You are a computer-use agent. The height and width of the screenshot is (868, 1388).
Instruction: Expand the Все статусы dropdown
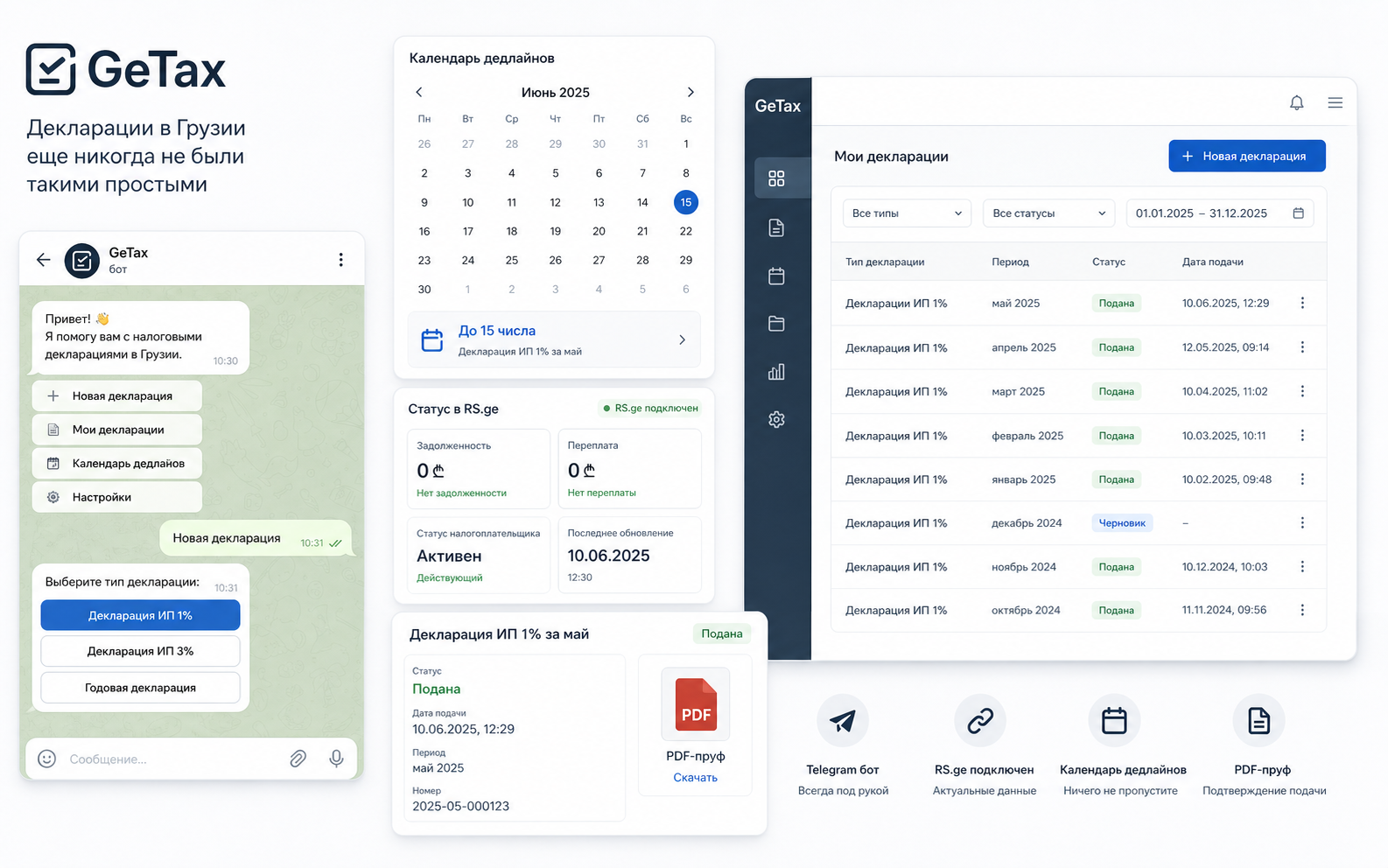tap(1048, 213)
